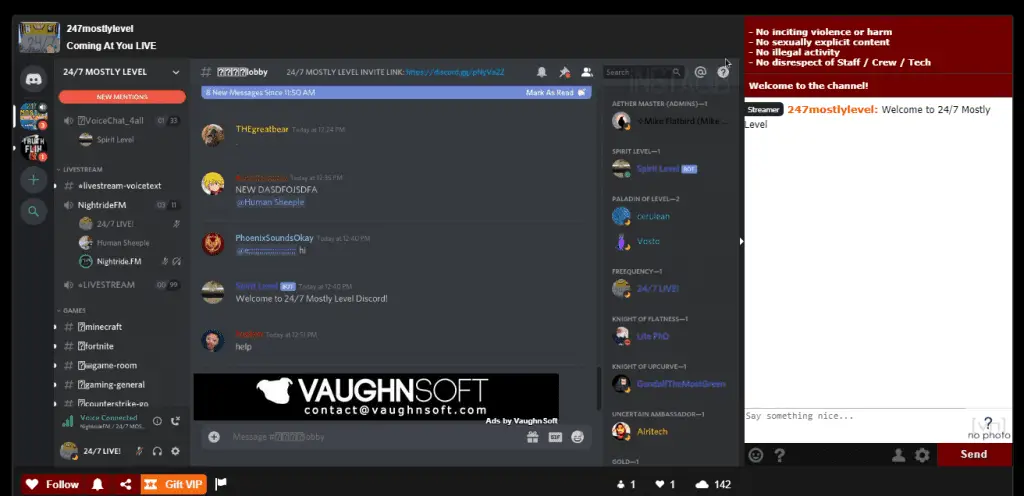Open Discord user settings gear

[x=175, y=451]
